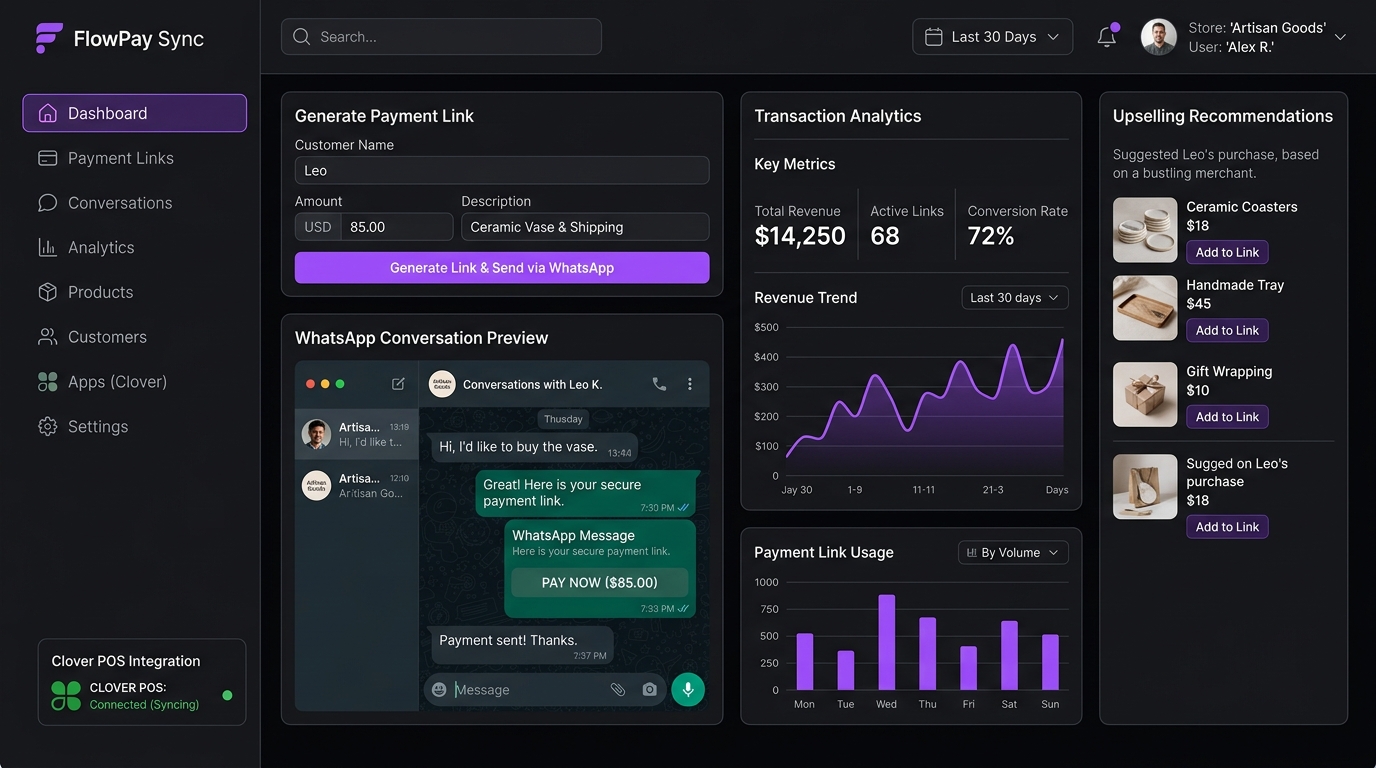Open notifications bell icon

pos(1106,37)
